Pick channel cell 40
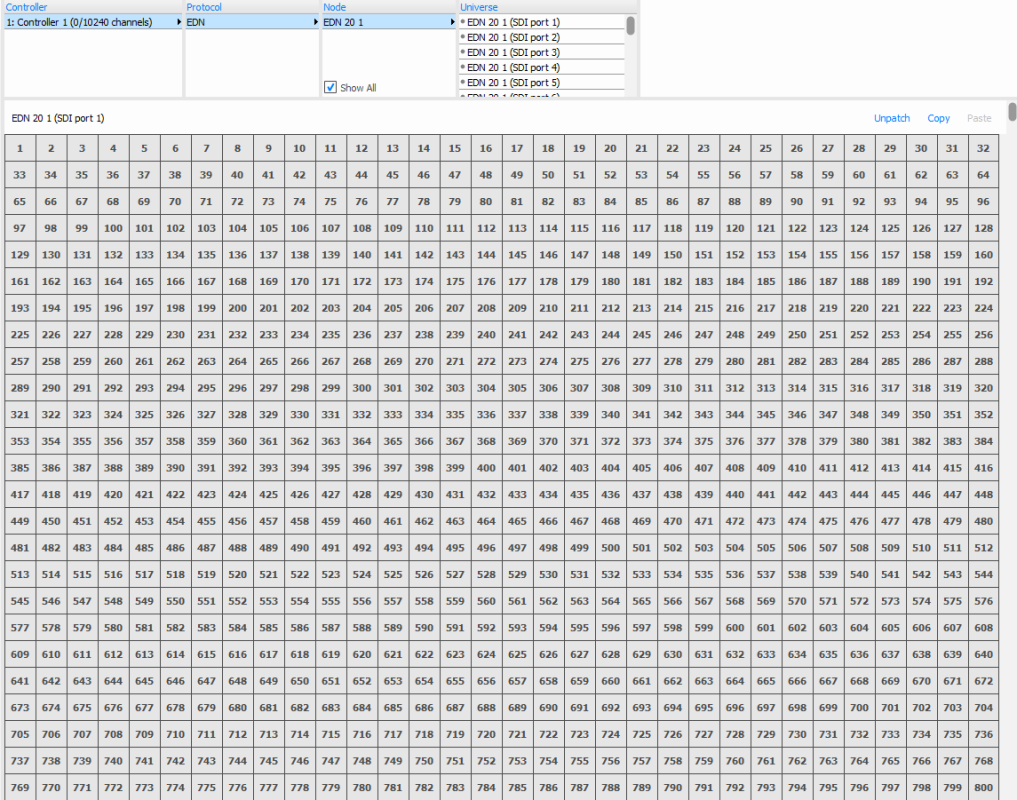 237,175
